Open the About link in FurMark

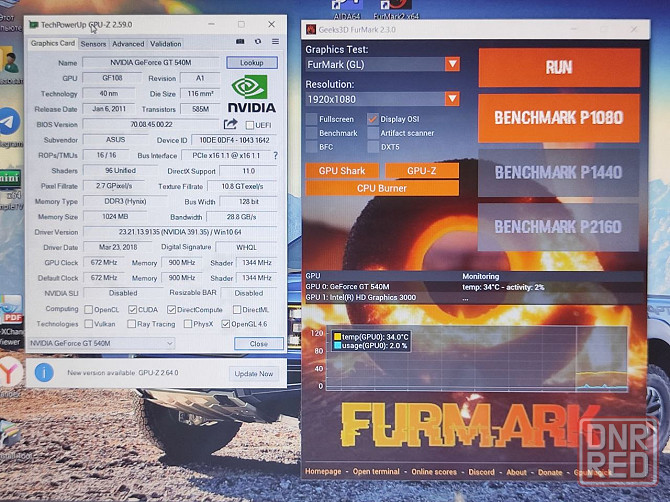[x=516, y=472]
